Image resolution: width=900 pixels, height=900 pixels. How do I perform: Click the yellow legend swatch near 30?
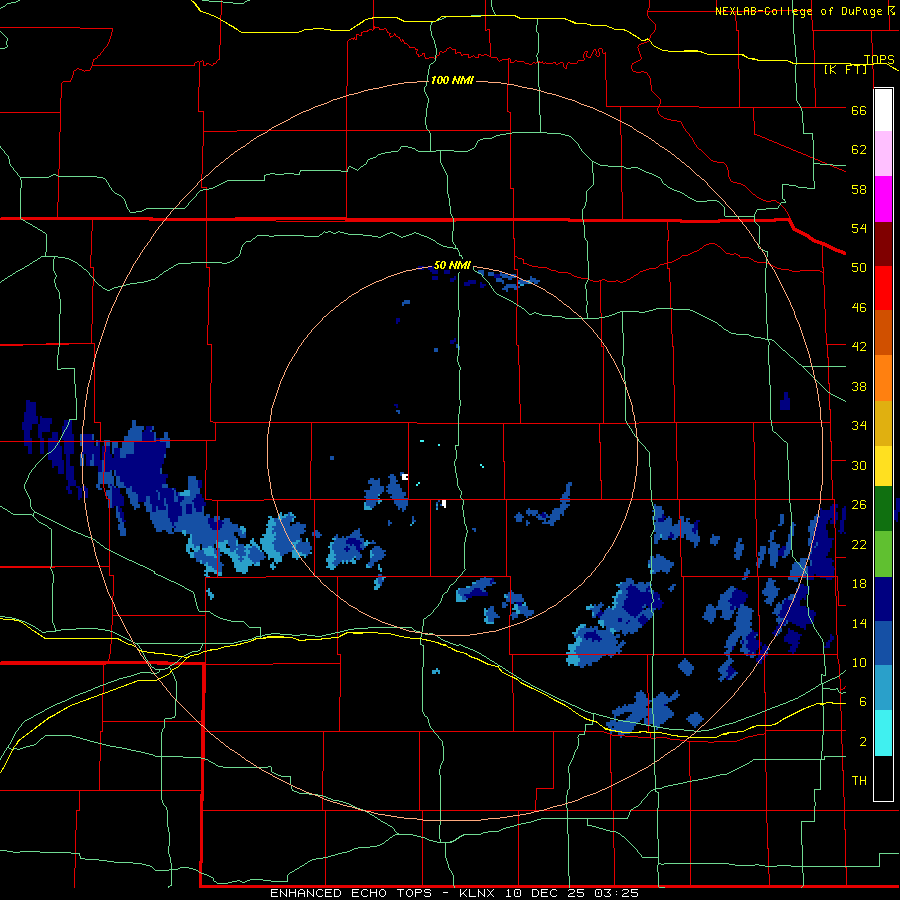(883, 466)
